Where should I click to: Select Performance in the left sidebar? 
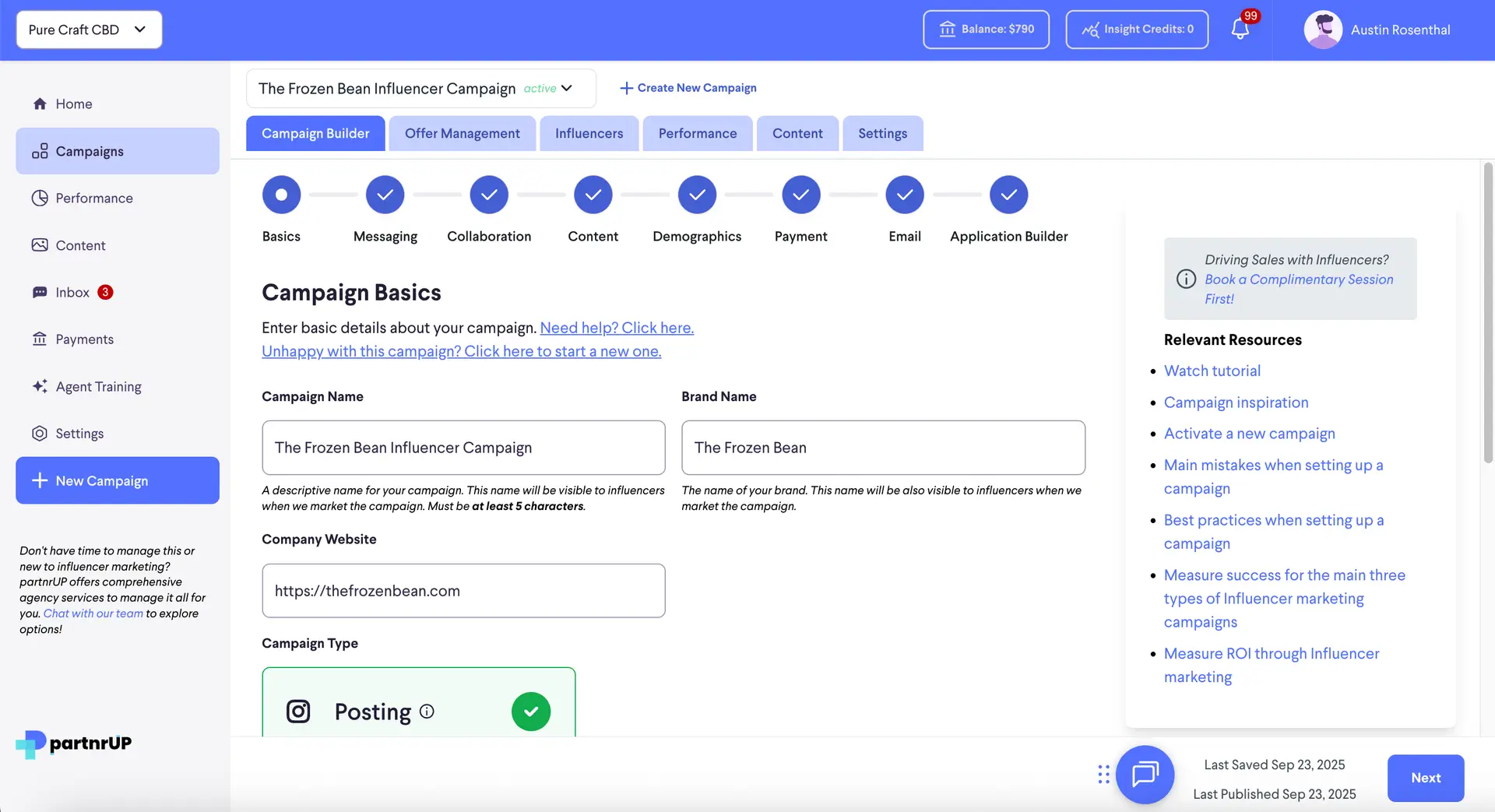point(93,198)
